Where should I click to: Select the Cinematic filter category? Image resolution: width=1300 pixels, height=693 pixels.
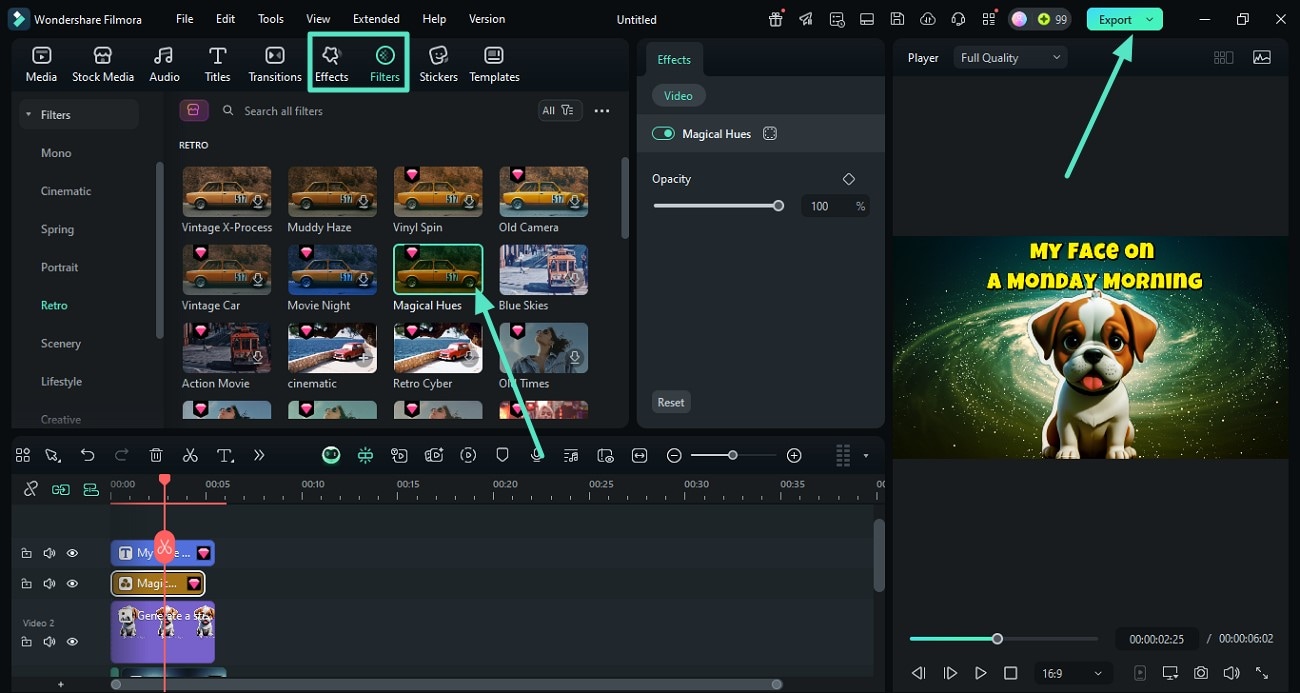click(66, 191)
